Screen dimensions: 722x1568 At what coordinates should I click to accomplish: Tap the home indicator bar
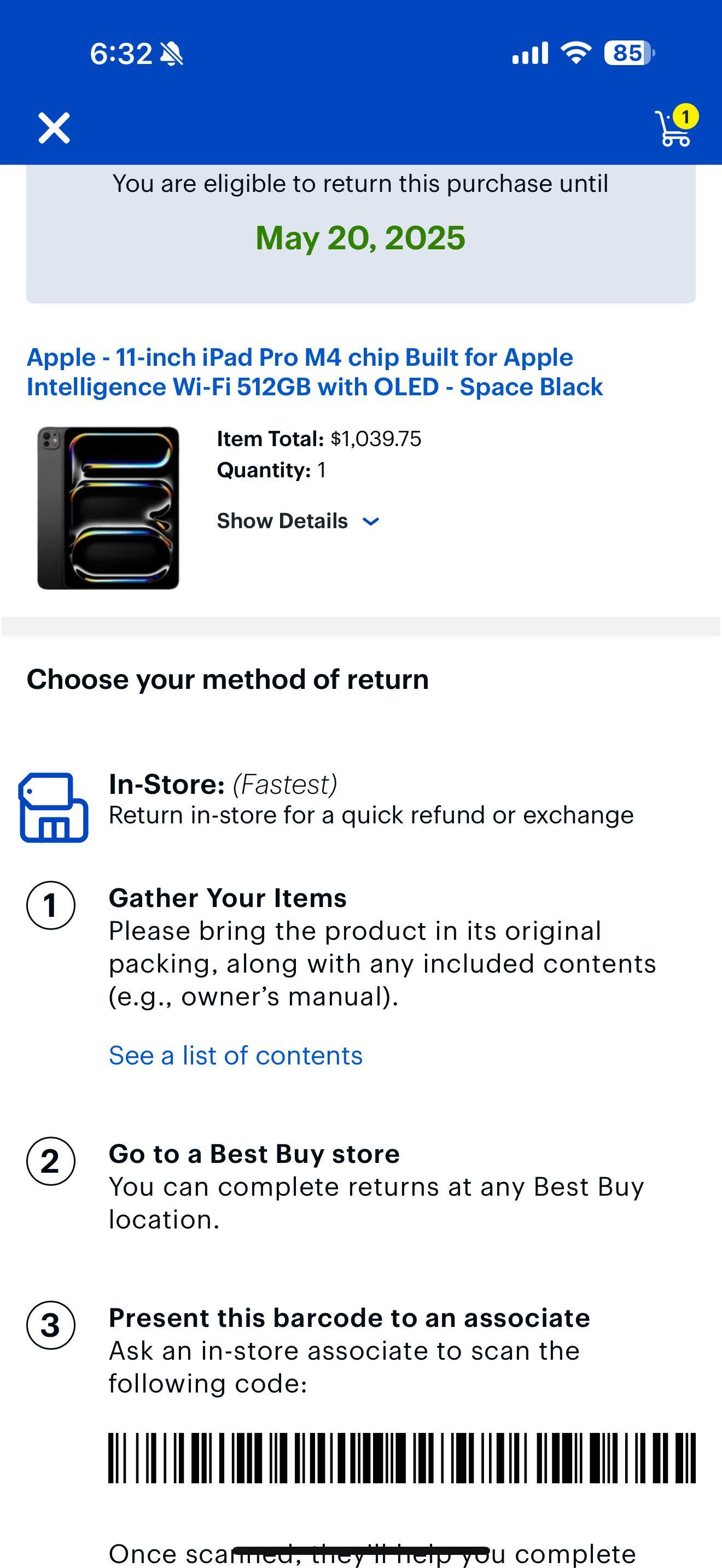(360, 1550)
